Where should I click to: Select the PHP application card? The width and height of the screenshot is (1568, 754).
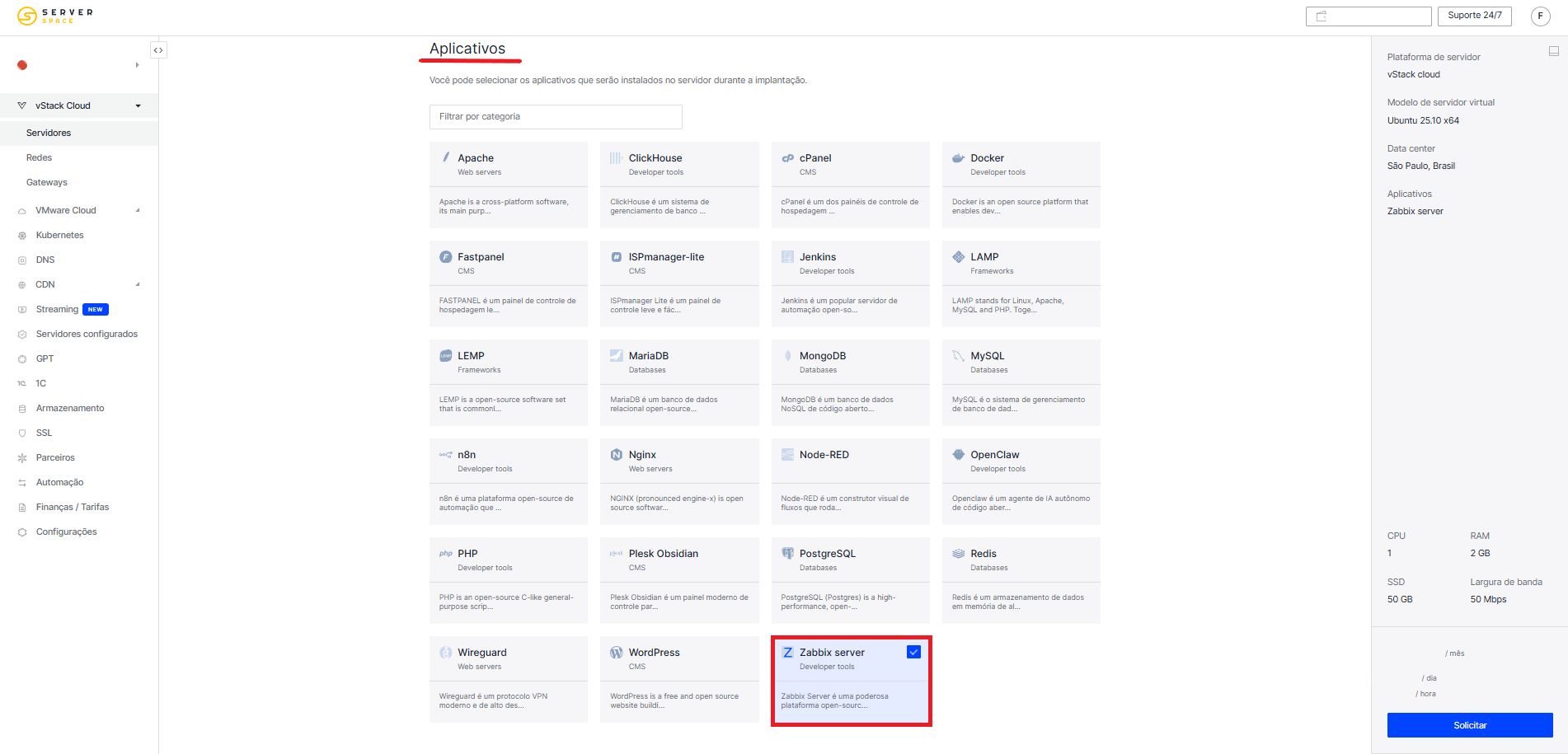point(508,580)
